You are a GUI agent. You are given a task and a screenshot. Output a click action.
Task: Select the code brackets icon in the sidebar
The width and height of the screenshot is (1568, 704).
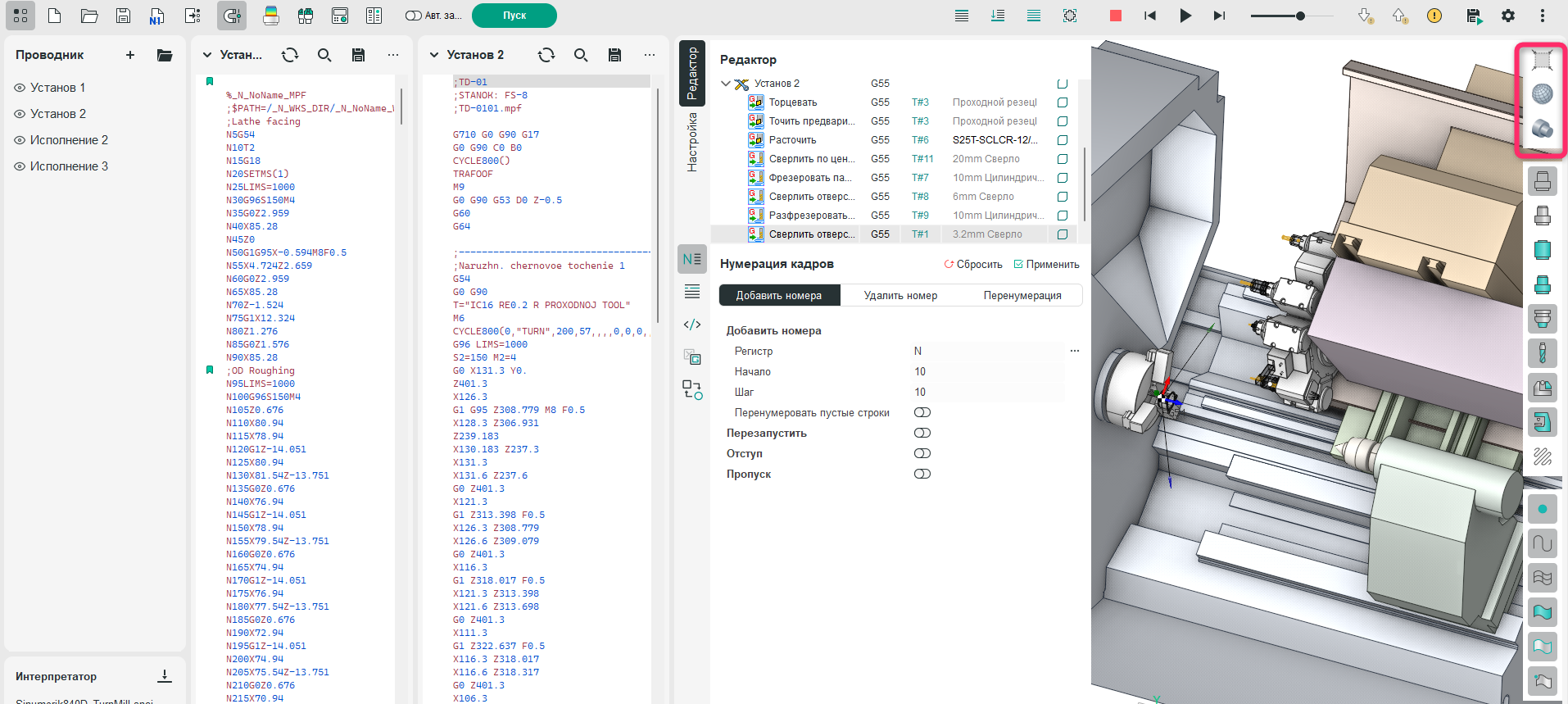coord(692,325)
